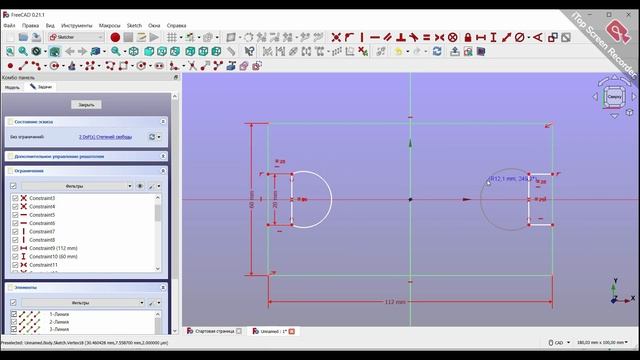Open the Правка menu
640x360 pixels.
pos(31,25)
